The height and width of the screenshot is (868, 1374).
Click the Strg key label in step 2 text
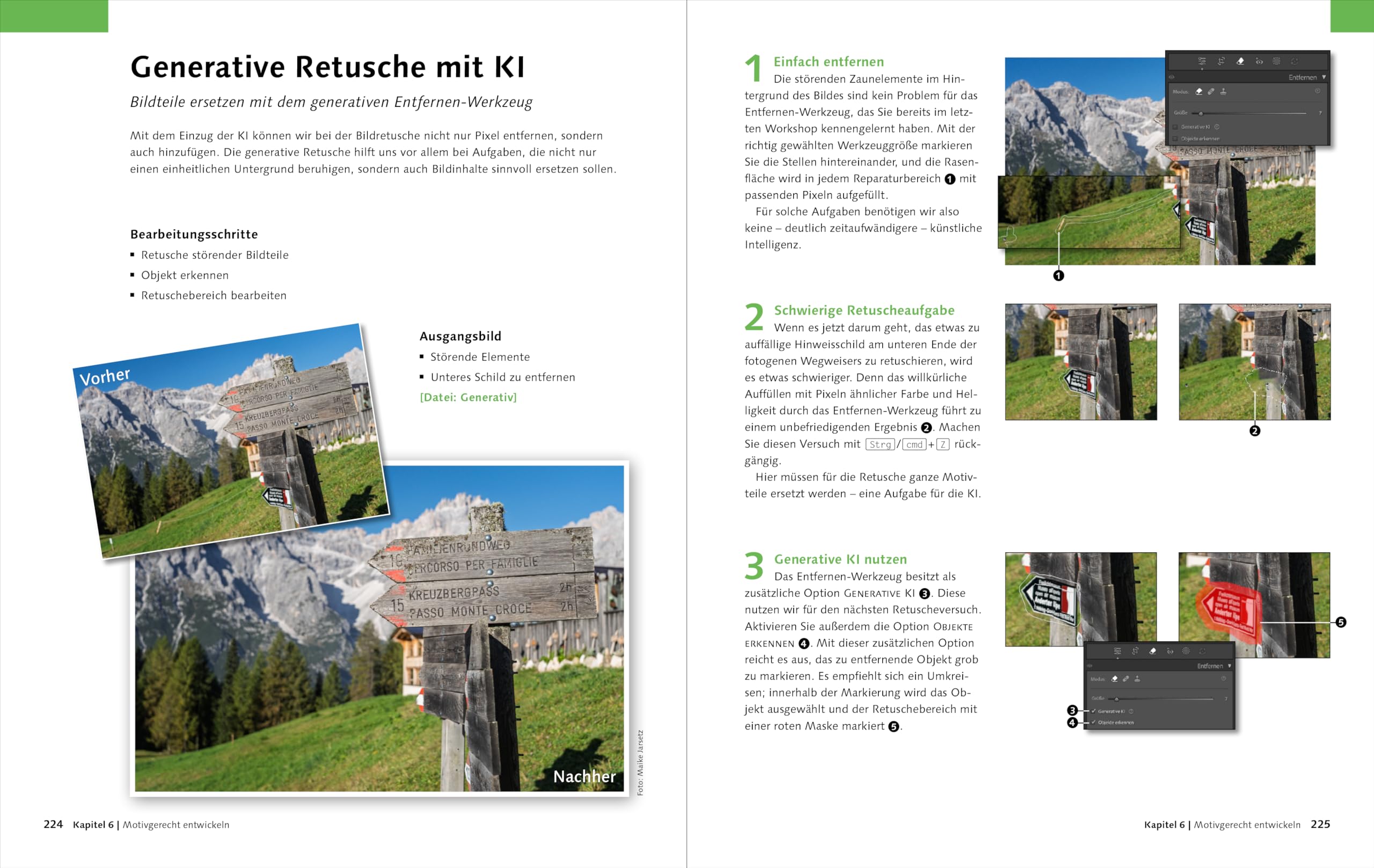pyautogui.click(x=880, y=444)
